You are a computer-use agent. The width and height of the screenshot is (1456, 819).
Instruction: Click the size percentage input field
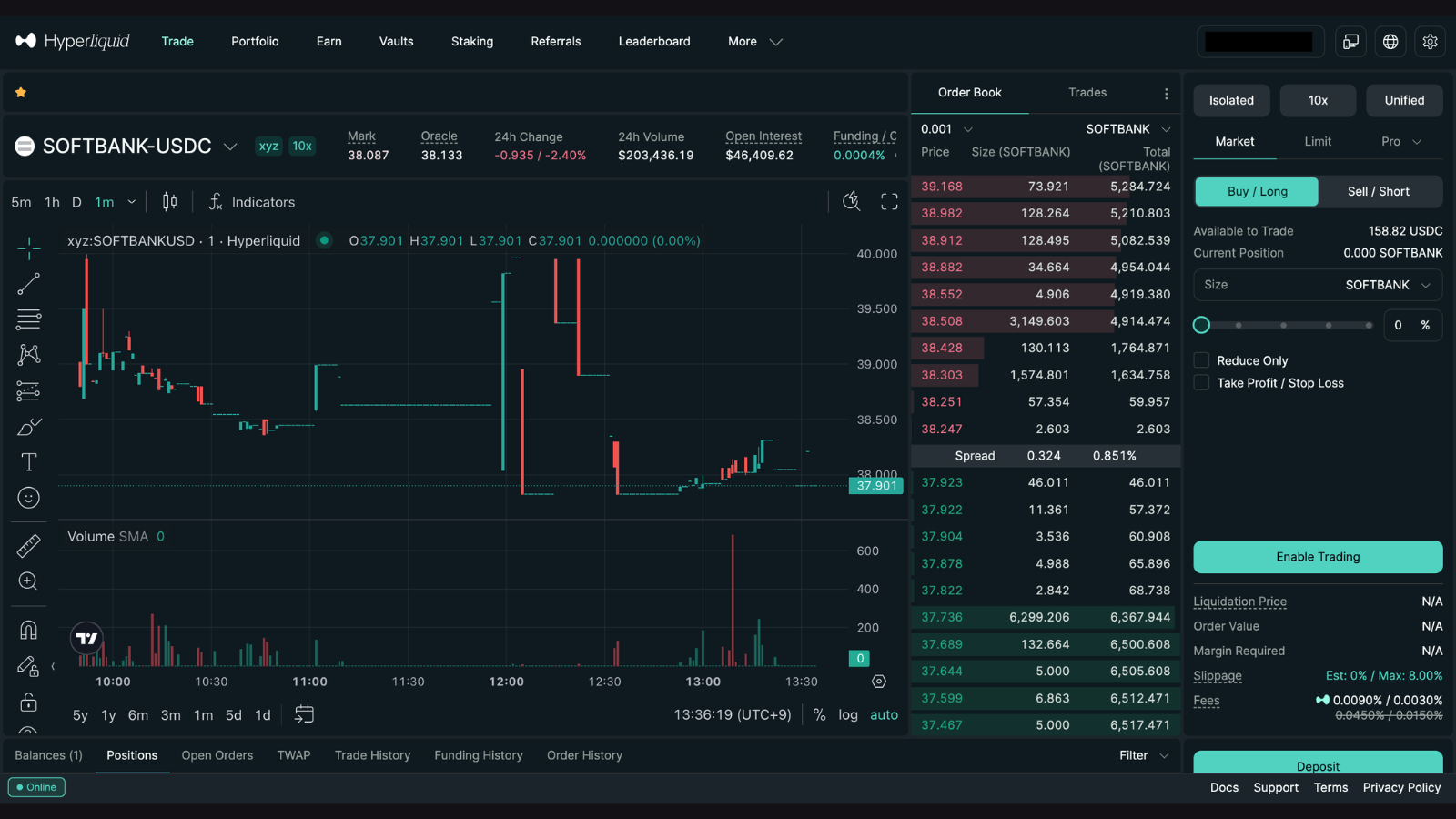pos(1412,325)
